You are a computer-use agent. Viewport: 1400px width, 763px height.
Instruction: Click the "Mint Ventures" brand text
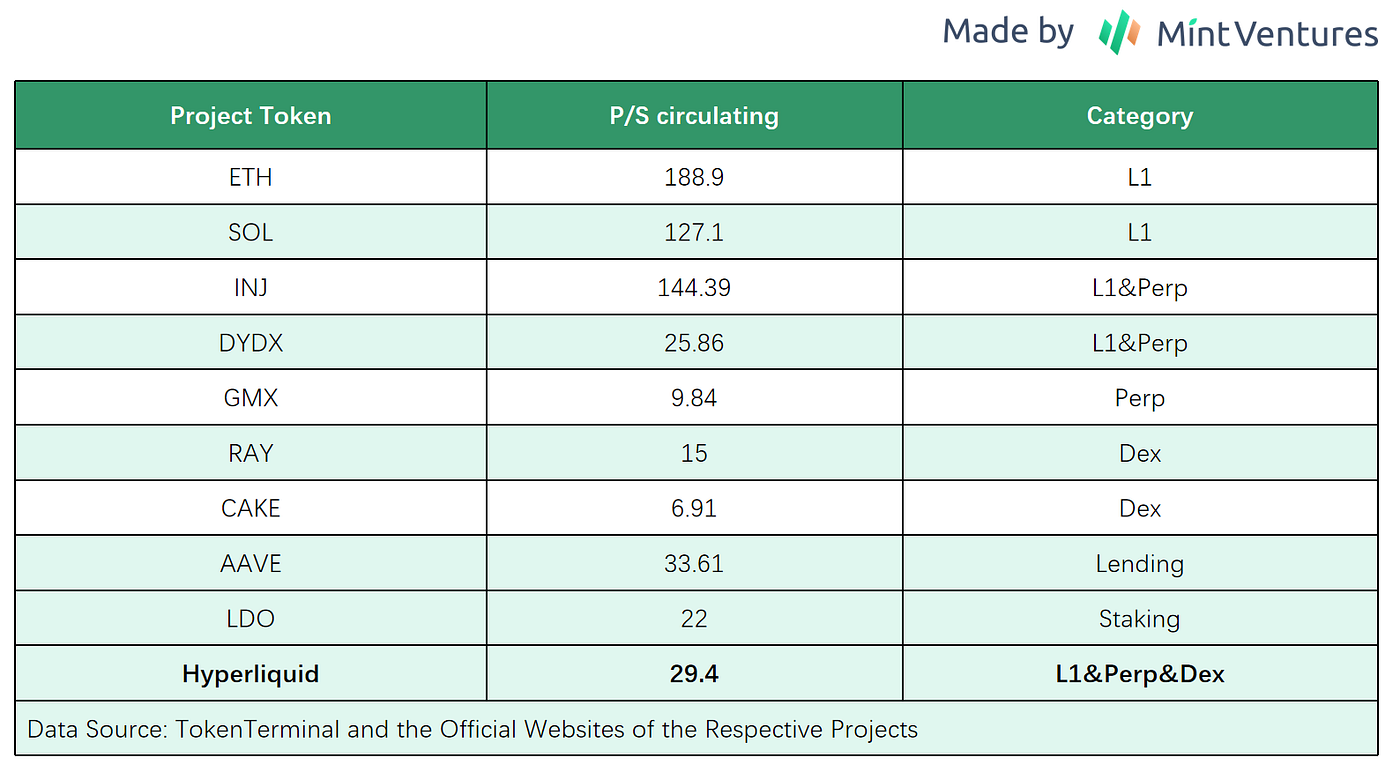(1267, 34)
